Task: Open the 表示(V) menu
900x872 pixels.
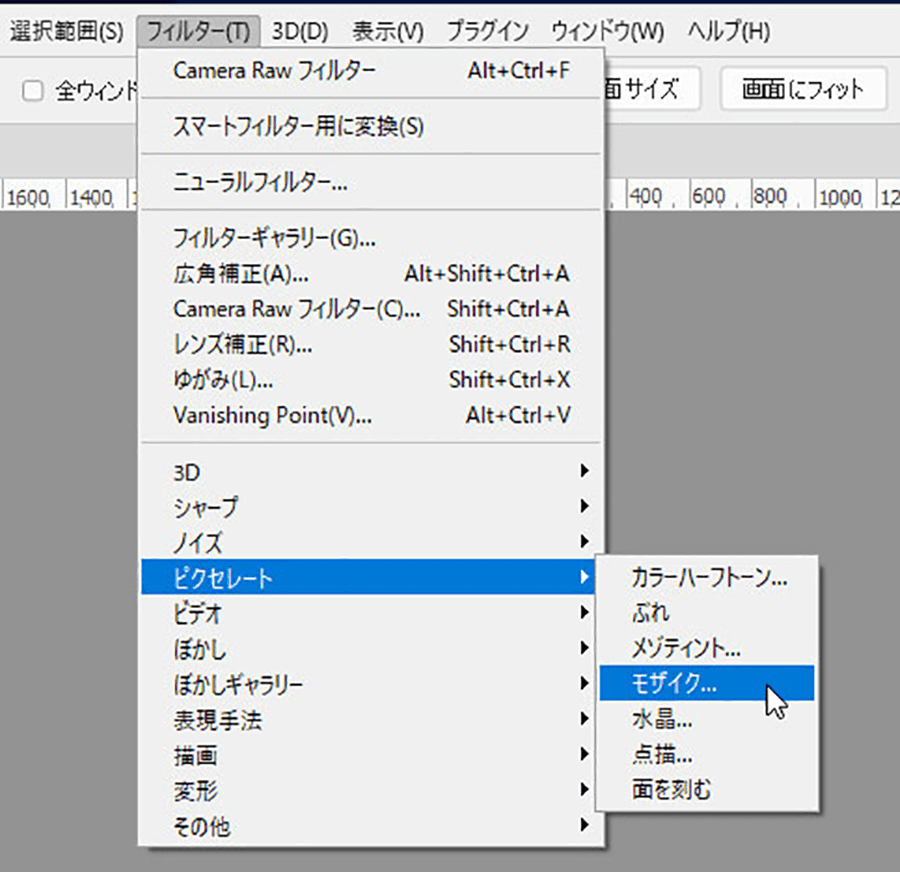Action: [x=388, y=31]
